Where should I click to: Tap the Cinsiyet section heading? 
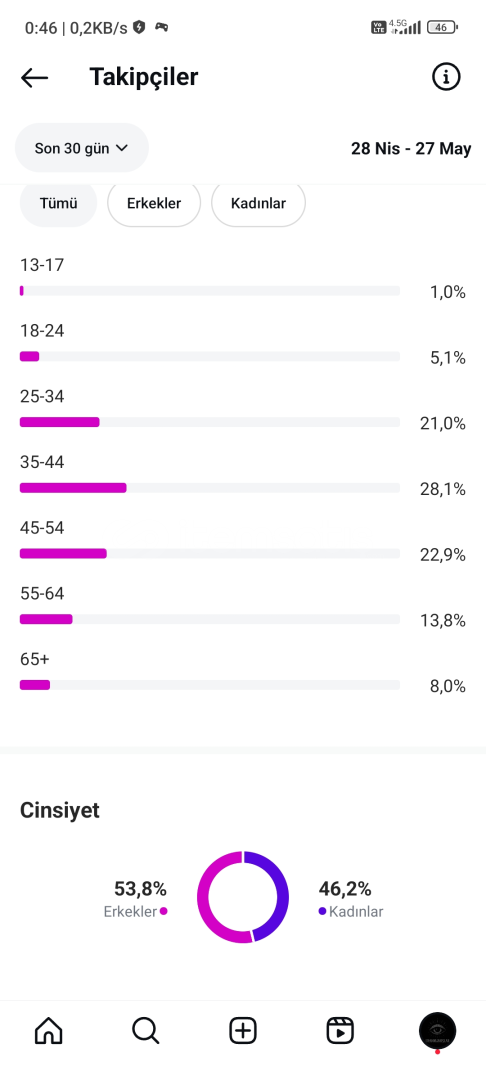point(60,810)
